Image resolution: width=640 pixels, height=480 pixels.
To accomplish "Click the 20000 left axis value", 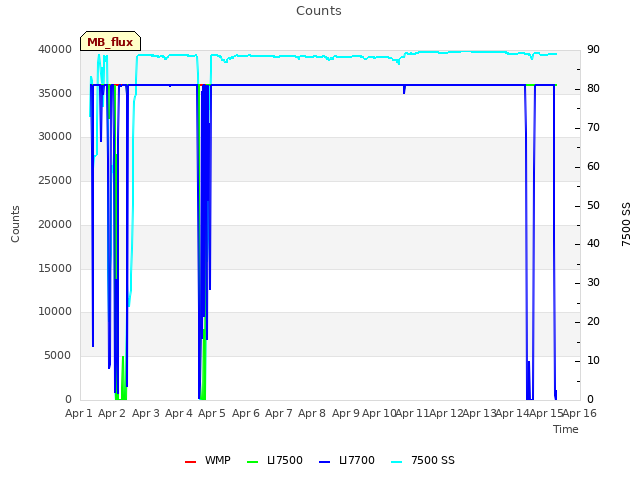I will pos(55,224).
